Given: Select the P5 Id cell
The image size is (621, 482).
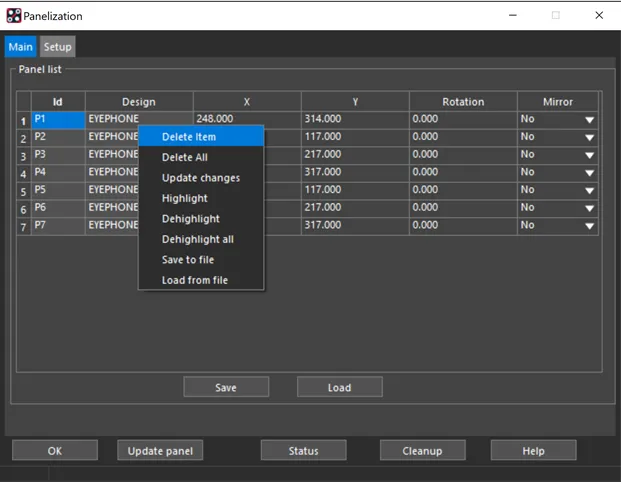Looking at the screenshot, I should point(58,191).
